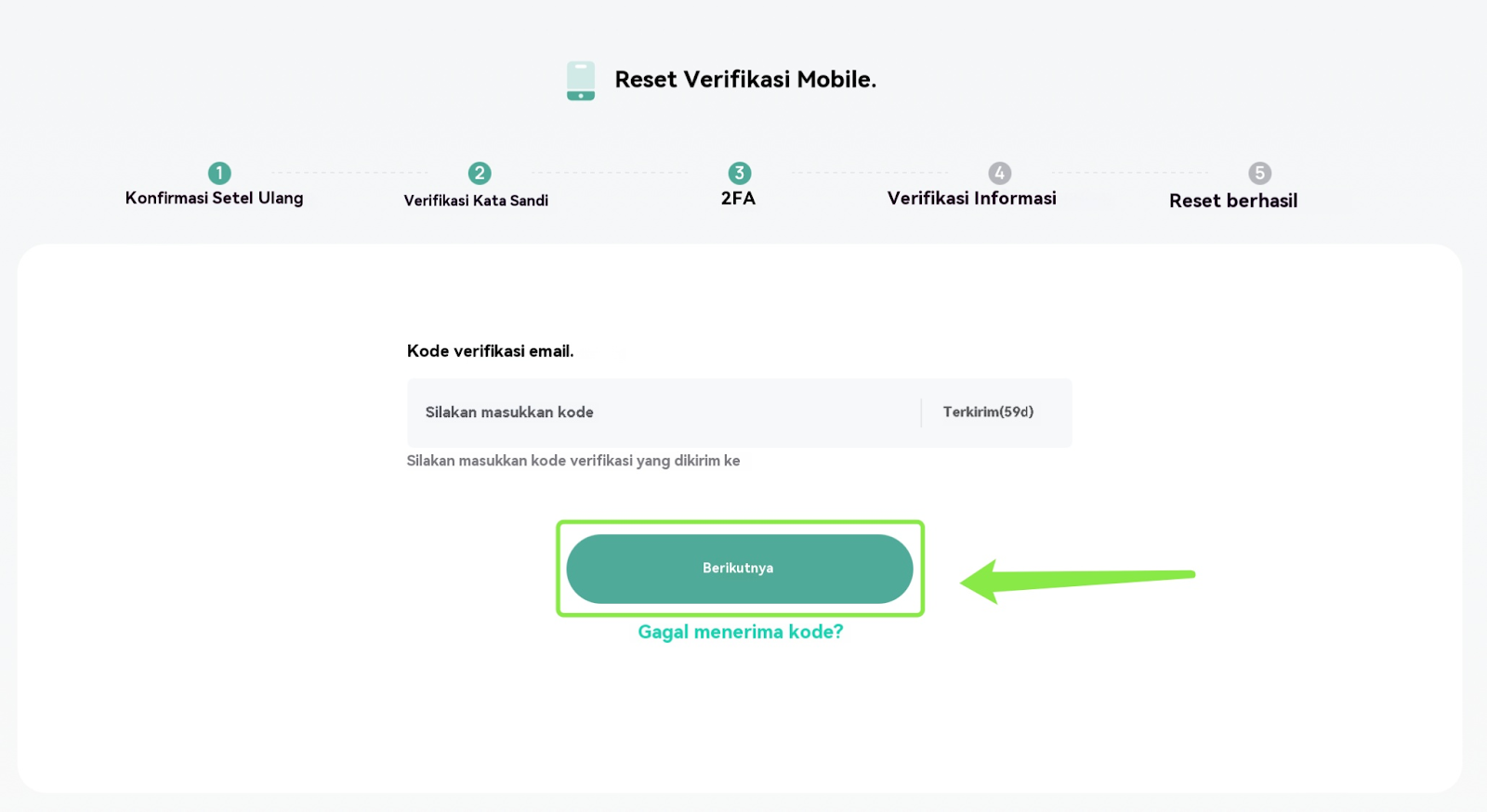The width and height of the screenshot is (1487, 812).
Task: Open the Konfirmasi Setel Ulang step label
Action: click(x=215, y=198)
